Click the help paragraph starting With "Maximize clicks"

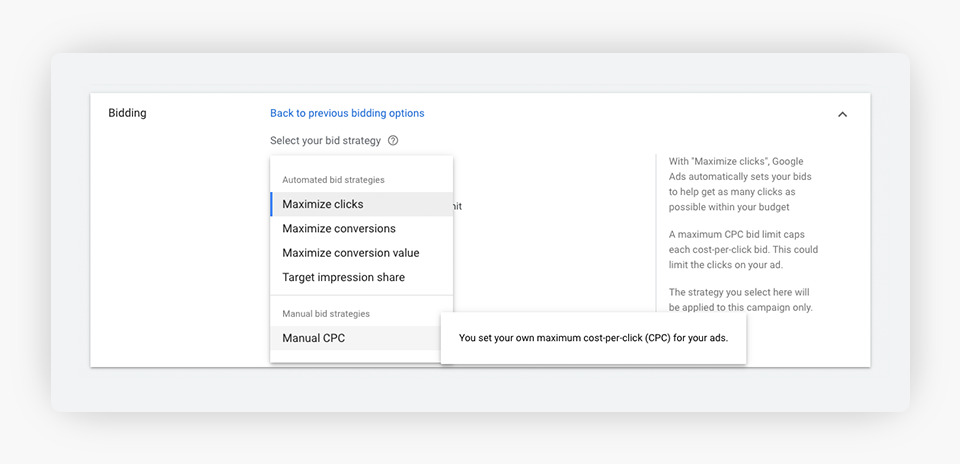click(742, 184)
